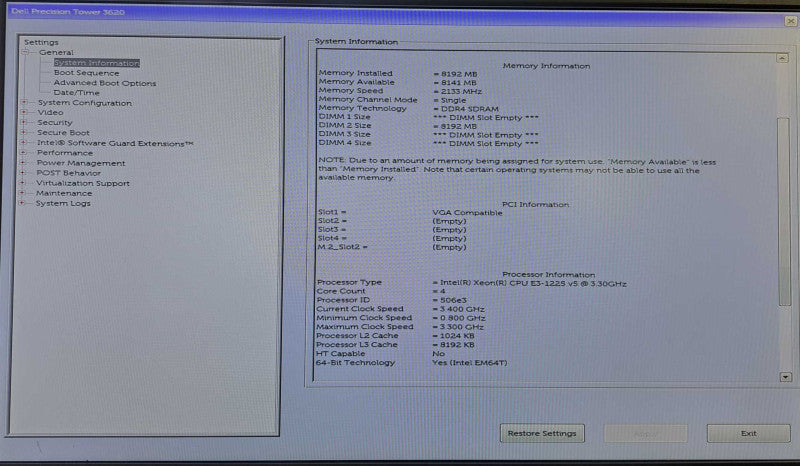Select System Information in the tree

(x=96, y=63)
